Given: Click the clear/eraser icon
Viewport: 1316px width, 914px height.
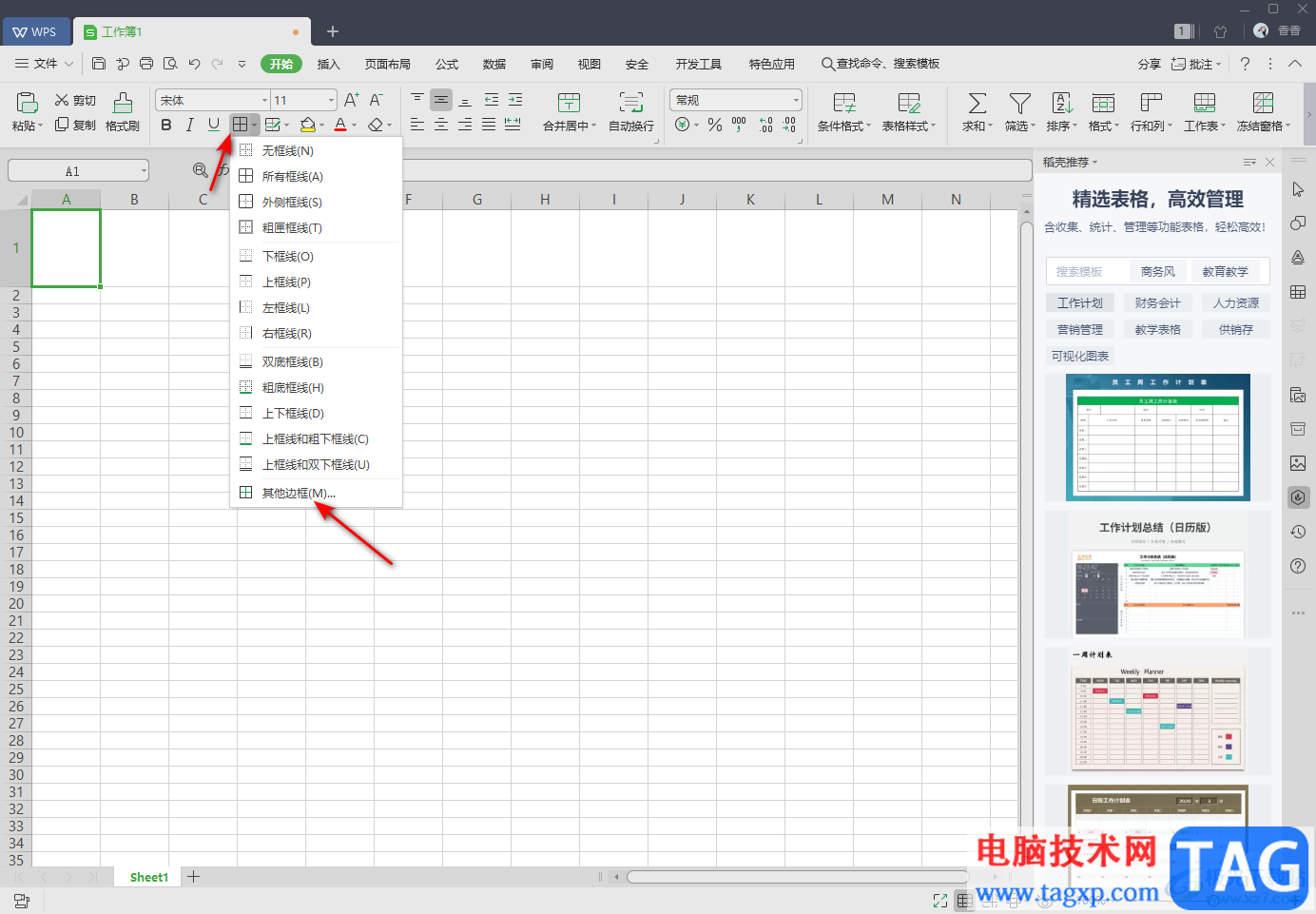Looking at the screenshot, I should [376, 125].
